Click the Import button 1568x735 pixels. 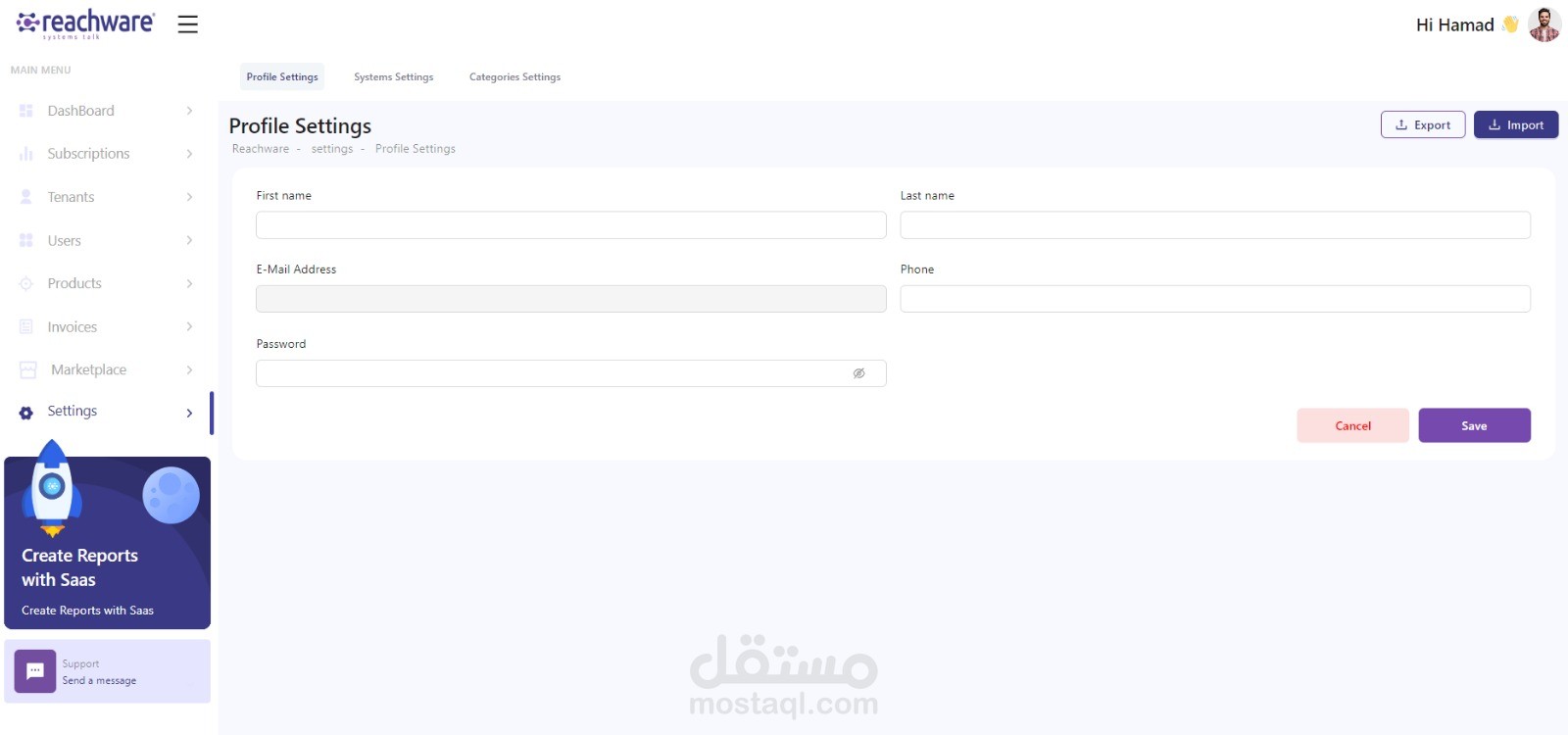click(1516, 124)
